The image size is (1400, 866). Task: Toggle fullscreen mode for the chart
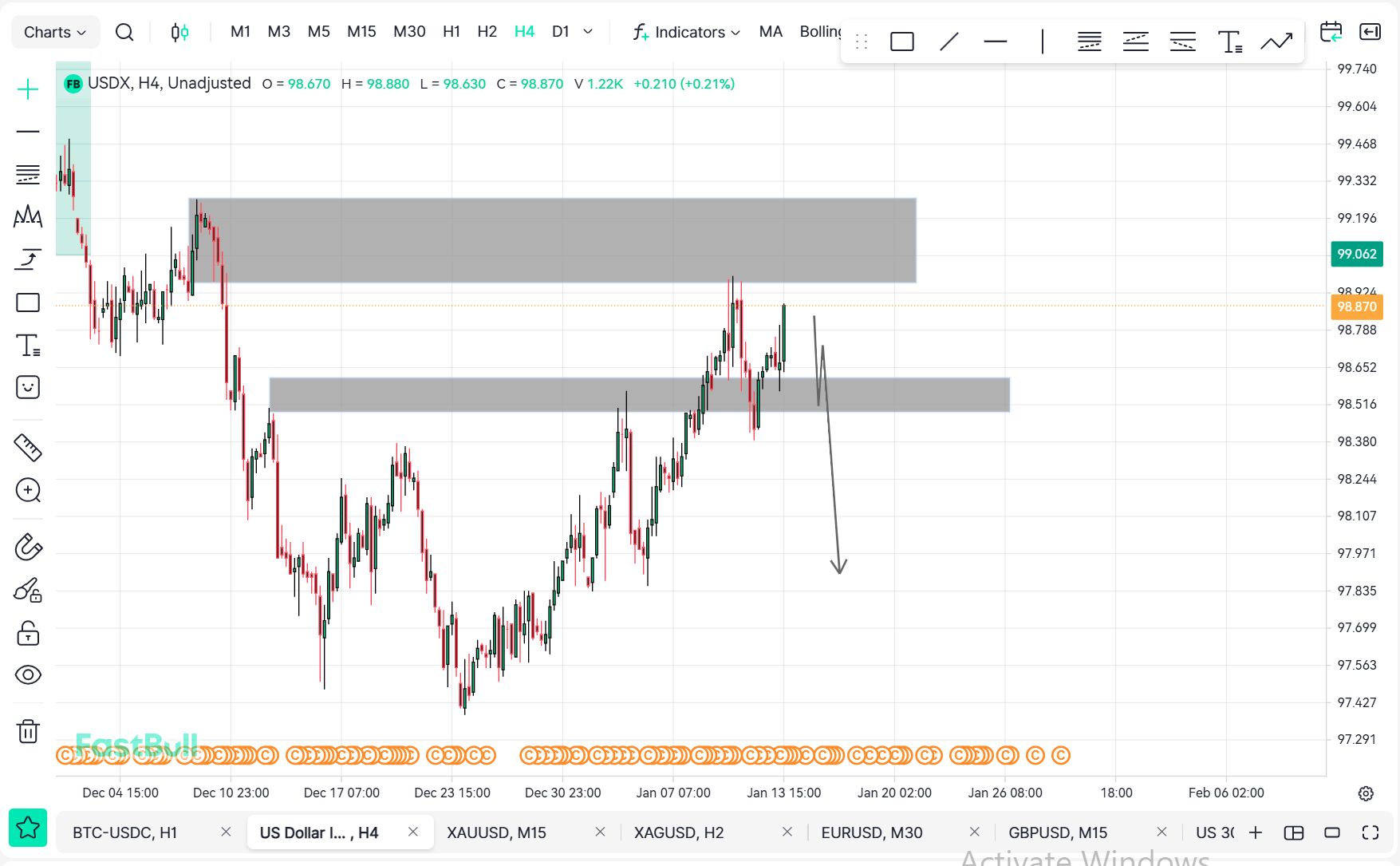pyautogui.click(x=1370, y=832)
